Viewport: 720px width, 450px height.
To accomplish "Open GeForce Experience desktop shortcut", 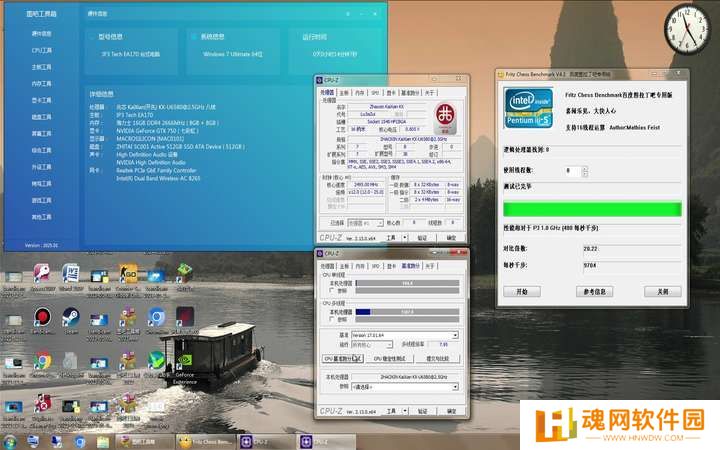I will point(185,361).
